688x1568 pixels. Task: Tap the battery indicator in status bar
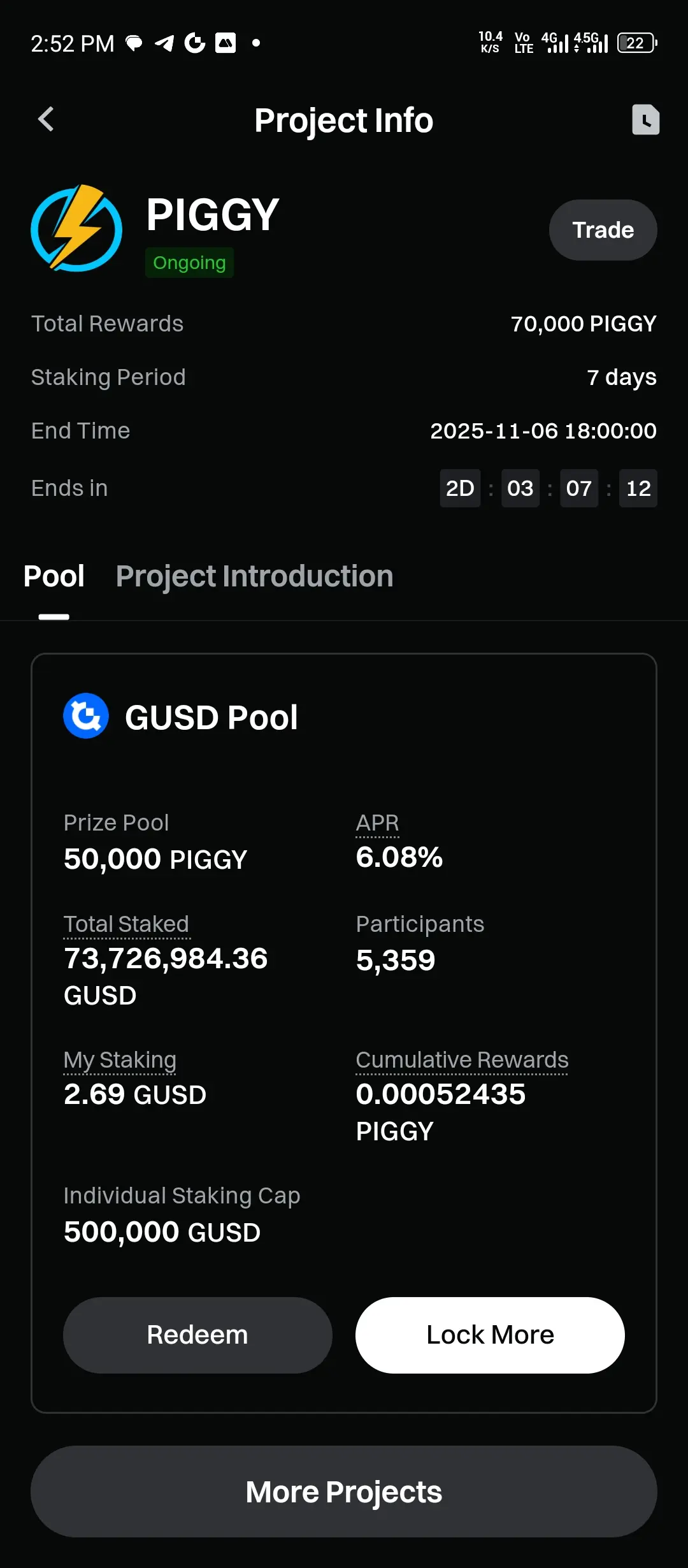point(637,43)
